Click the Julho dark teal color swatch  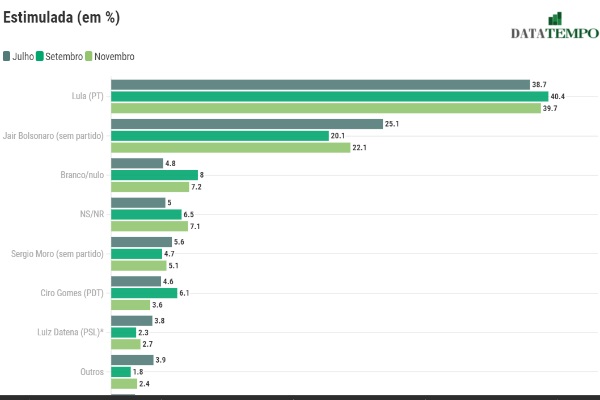click(7, 57)
